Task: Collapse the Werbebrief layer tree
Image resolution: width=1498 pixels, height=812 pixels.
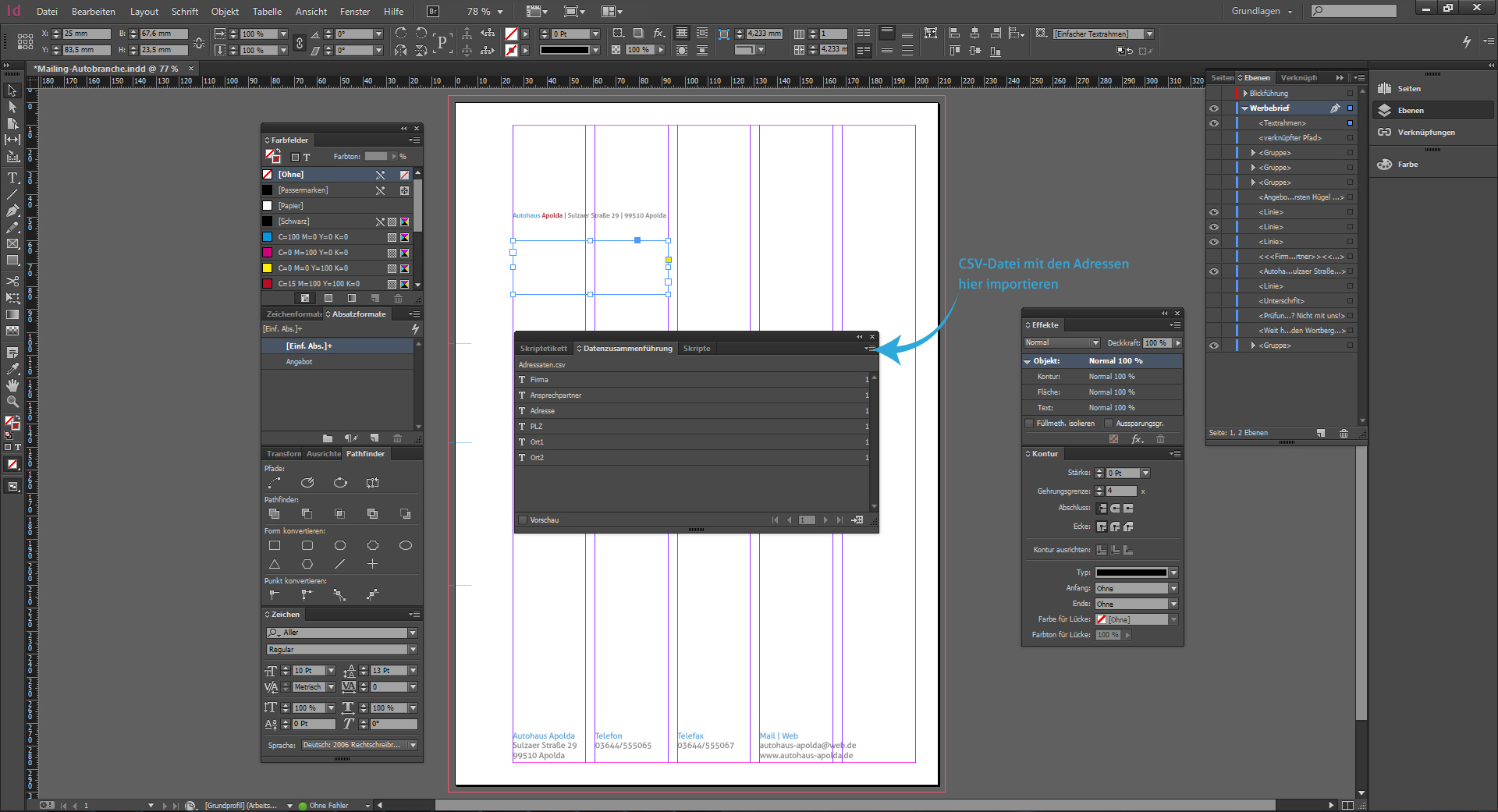Action: [1244, 108]
